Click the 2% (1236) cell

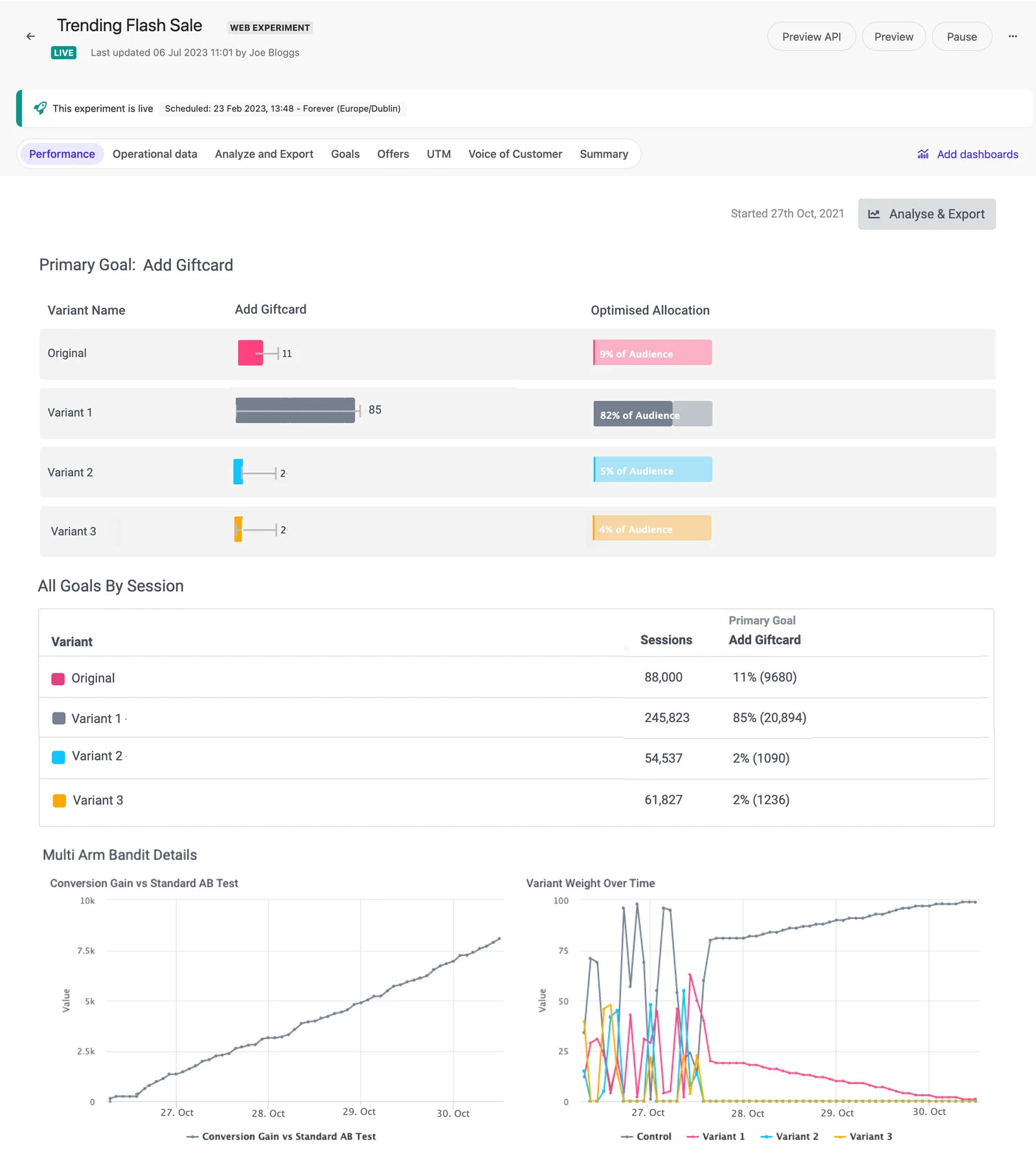pos(761,800)
